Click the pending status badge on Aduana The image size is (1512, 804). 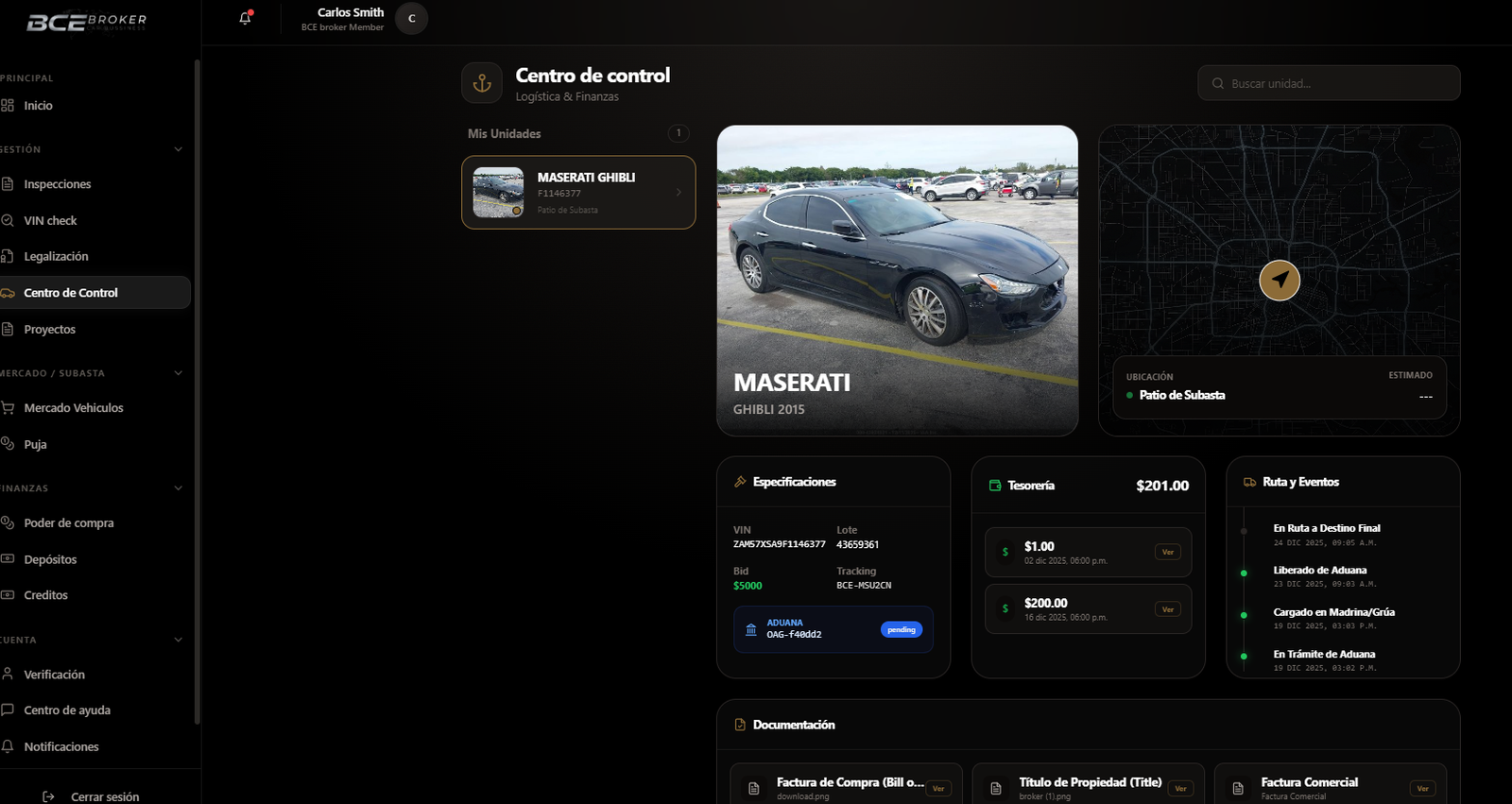[902, 629]
